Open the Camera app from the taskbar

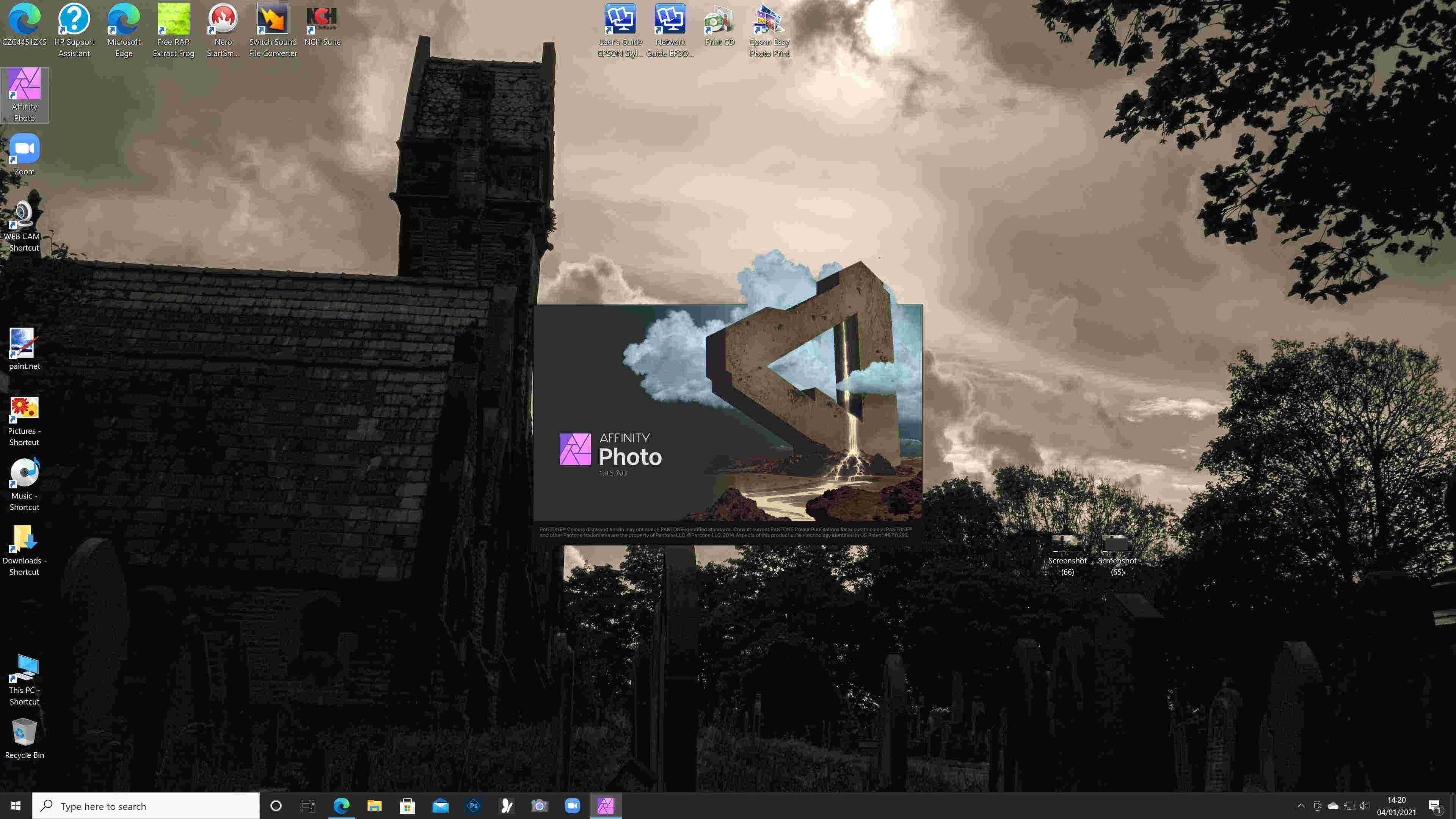(539, 805)
